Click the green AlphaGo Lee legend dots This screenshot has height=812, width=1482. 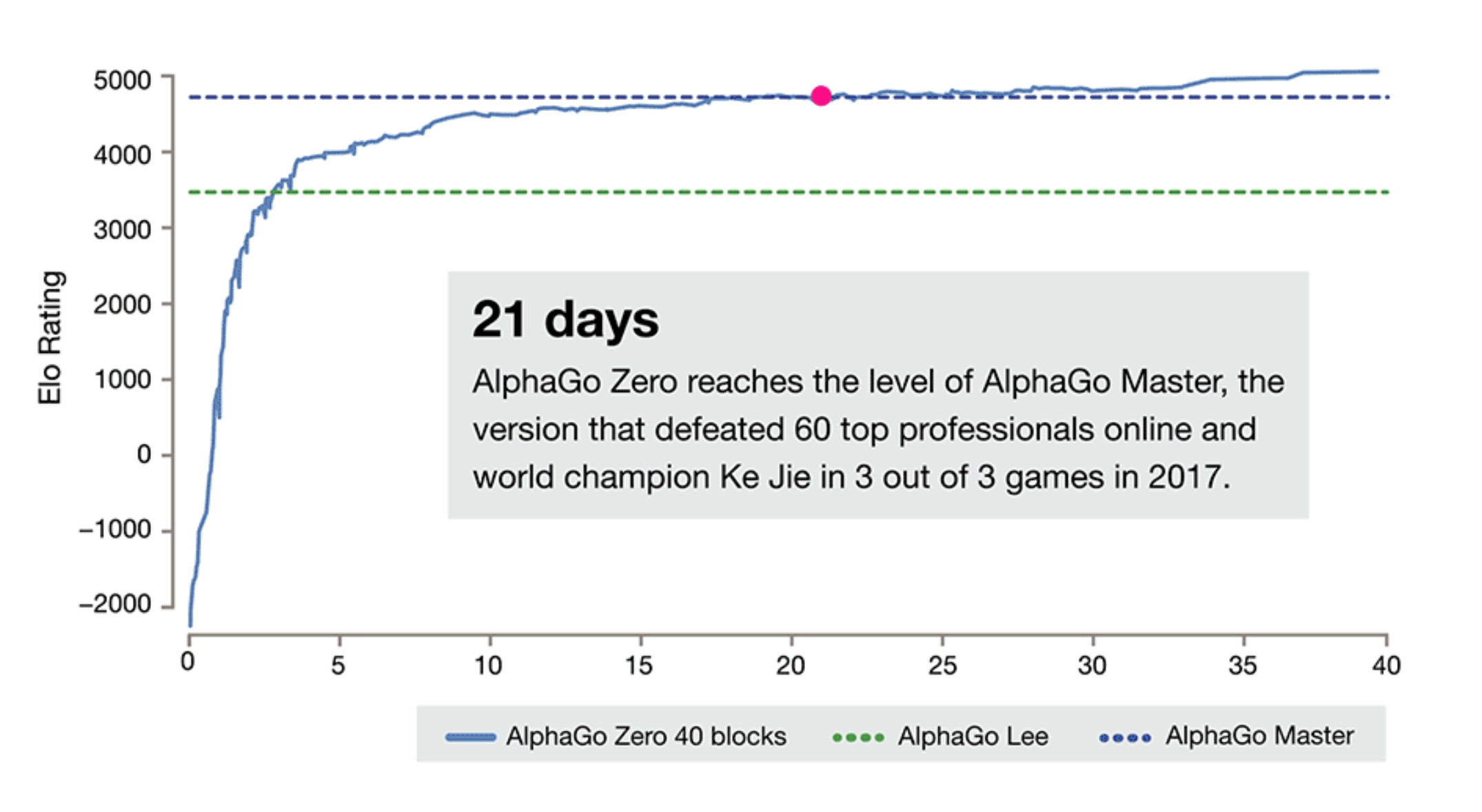(x=858, y=738)
